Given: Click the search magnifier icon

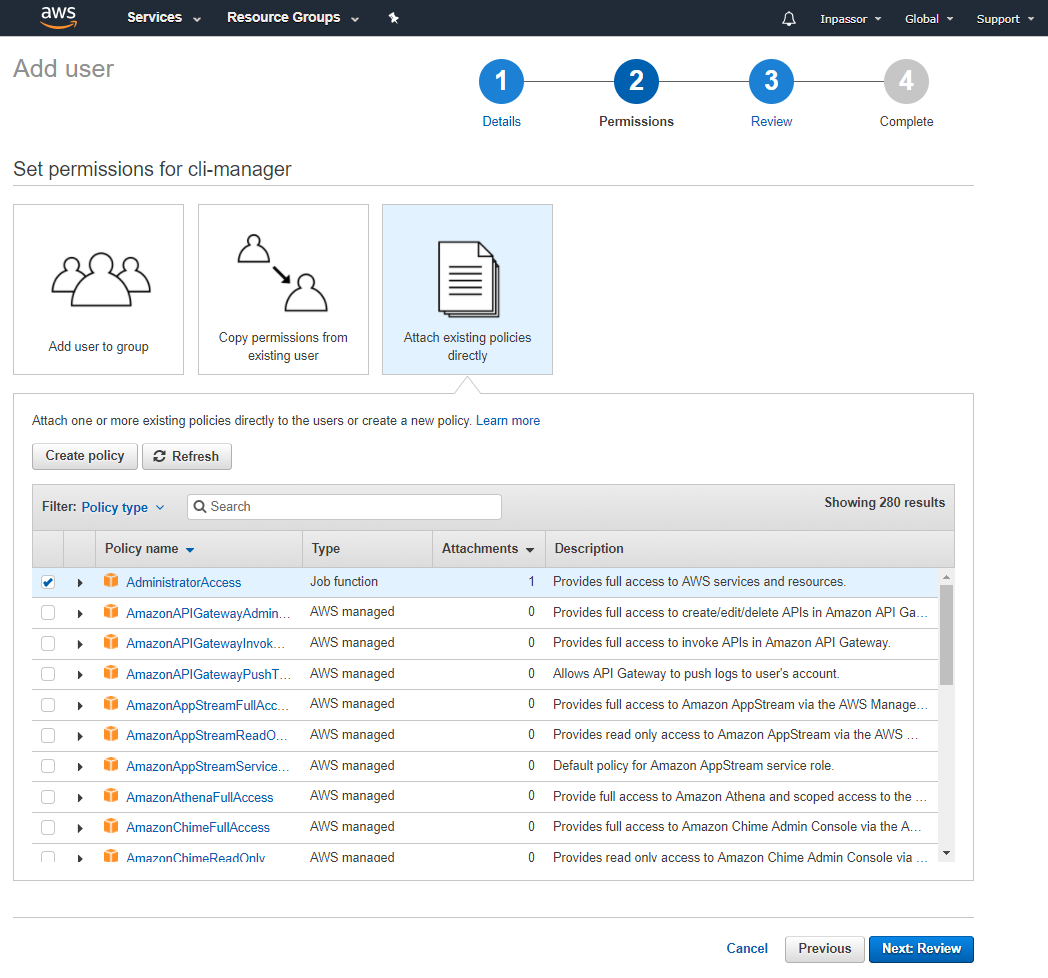Looking at the screenshot, I should point(199,507).
